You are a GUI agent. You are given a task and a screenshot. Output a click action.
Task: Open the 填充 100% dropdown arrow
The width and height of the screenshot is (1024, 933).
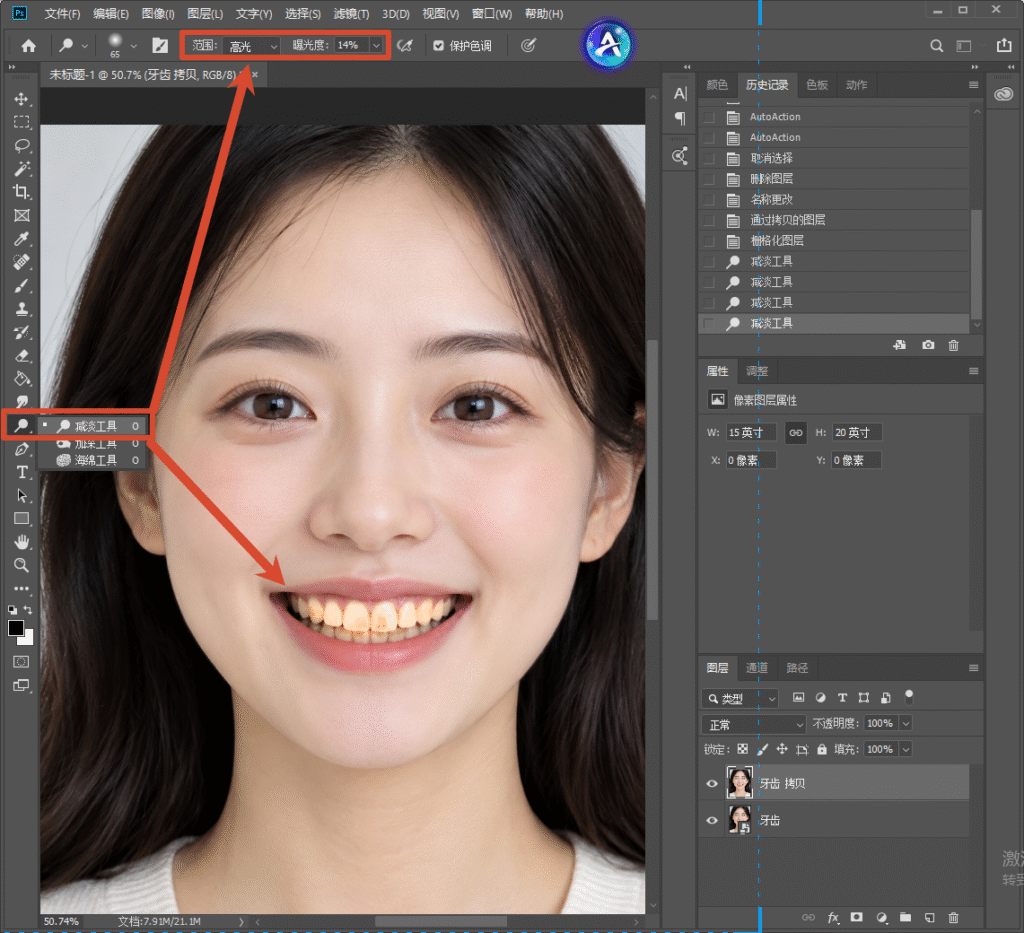[906, 749]
